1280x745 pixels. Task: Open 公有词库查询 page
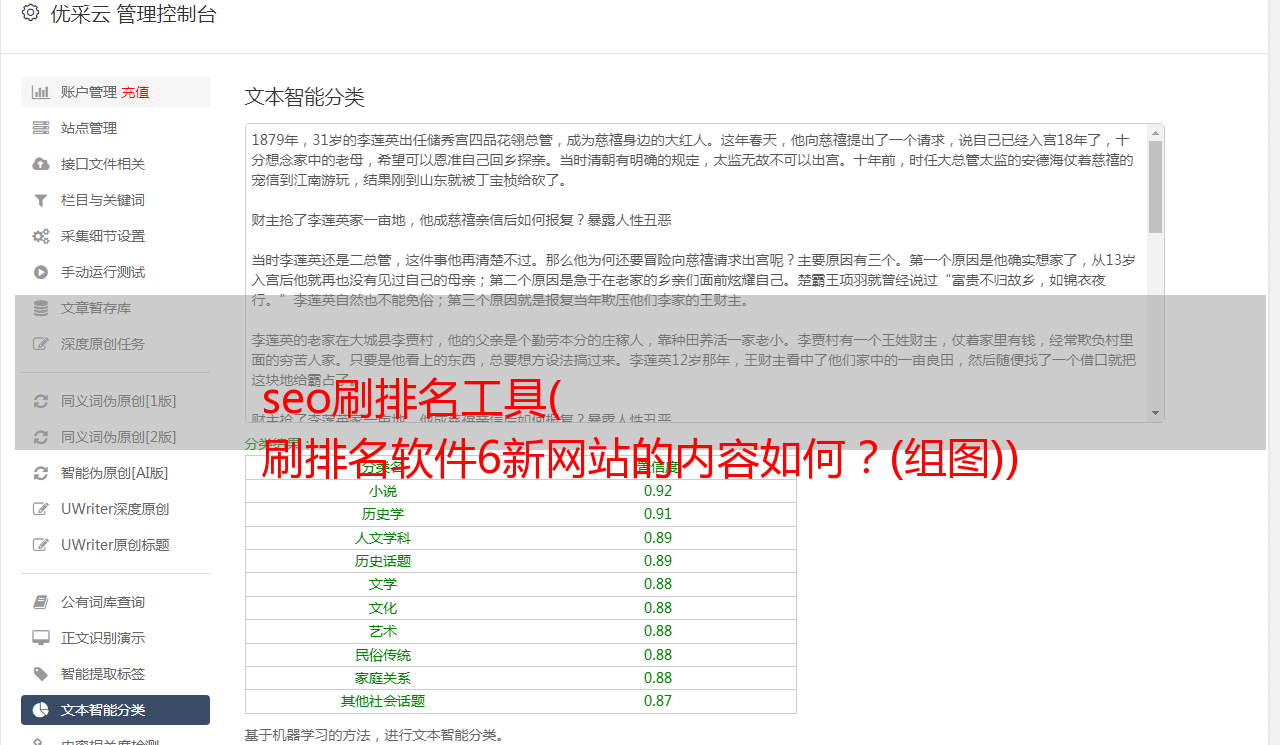pos(115,602)
